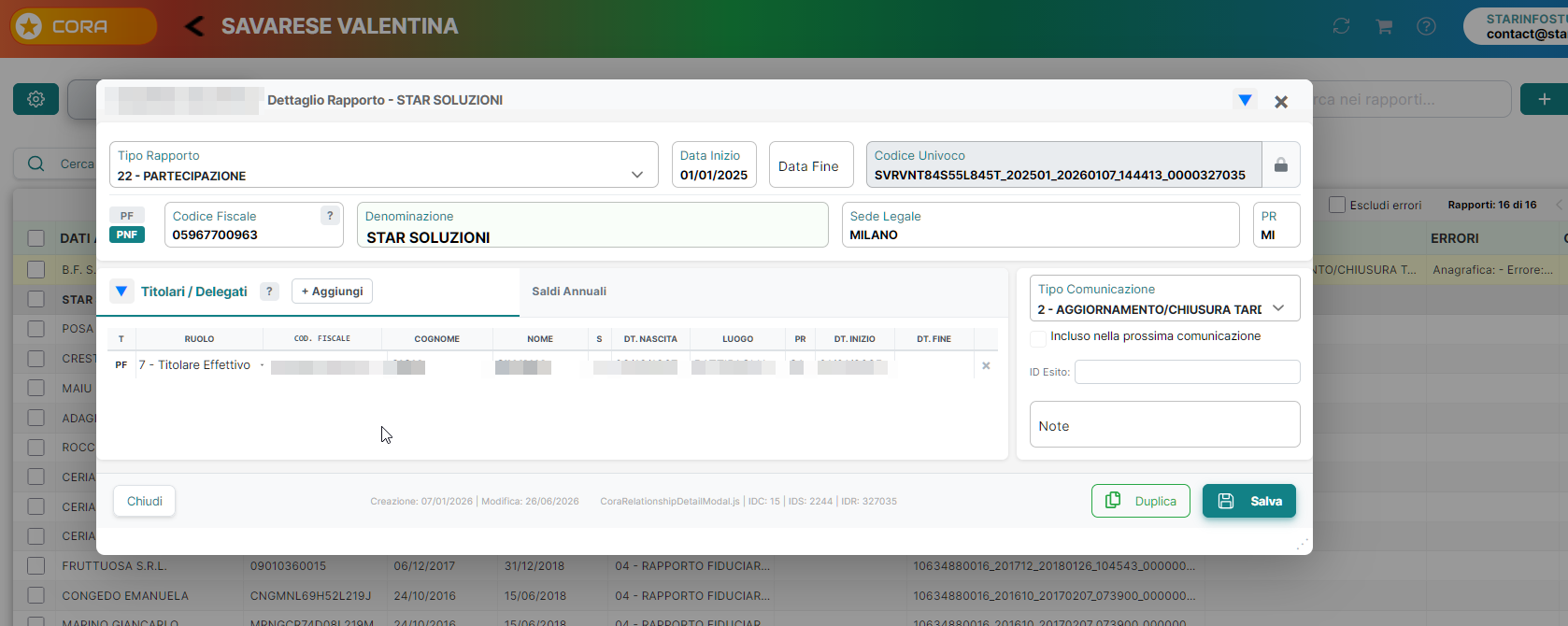Switch to the Saldi Annuali tab
Image resolution: width=1568 pixels, height=626 pixels.
(x=569, y=292)
